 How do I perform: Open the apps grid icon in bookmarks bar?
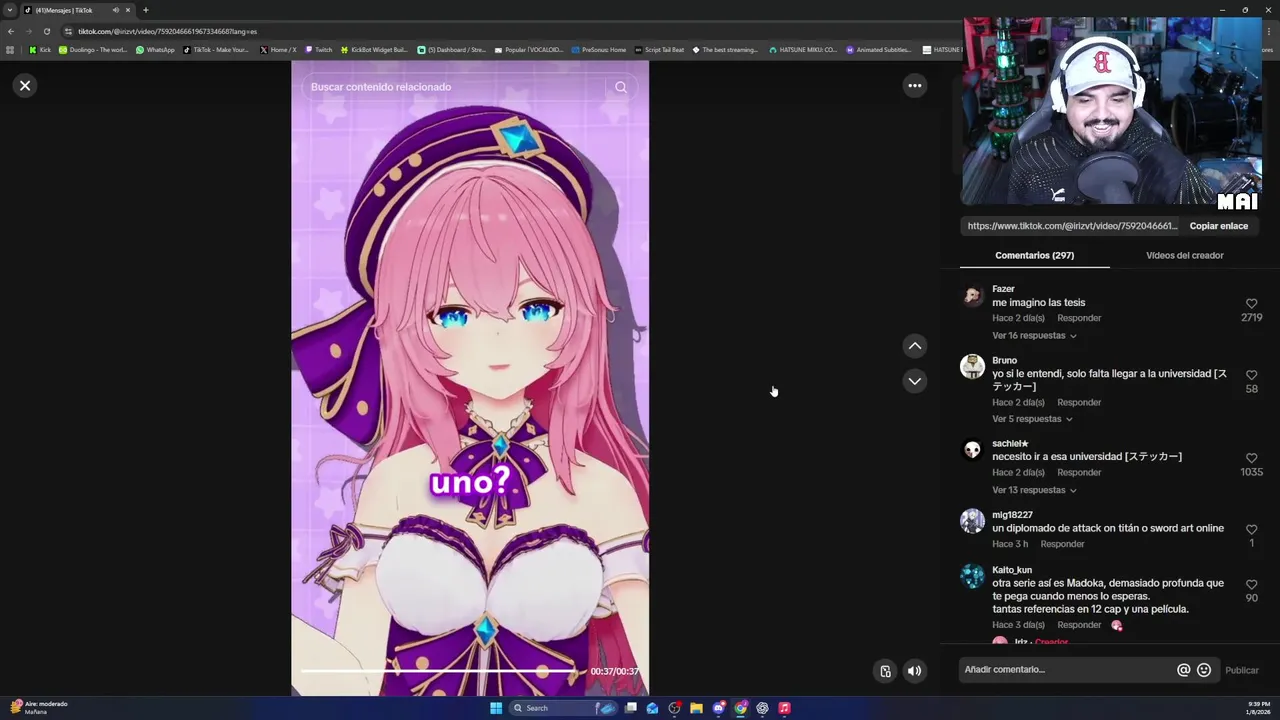tap(10, 49)
